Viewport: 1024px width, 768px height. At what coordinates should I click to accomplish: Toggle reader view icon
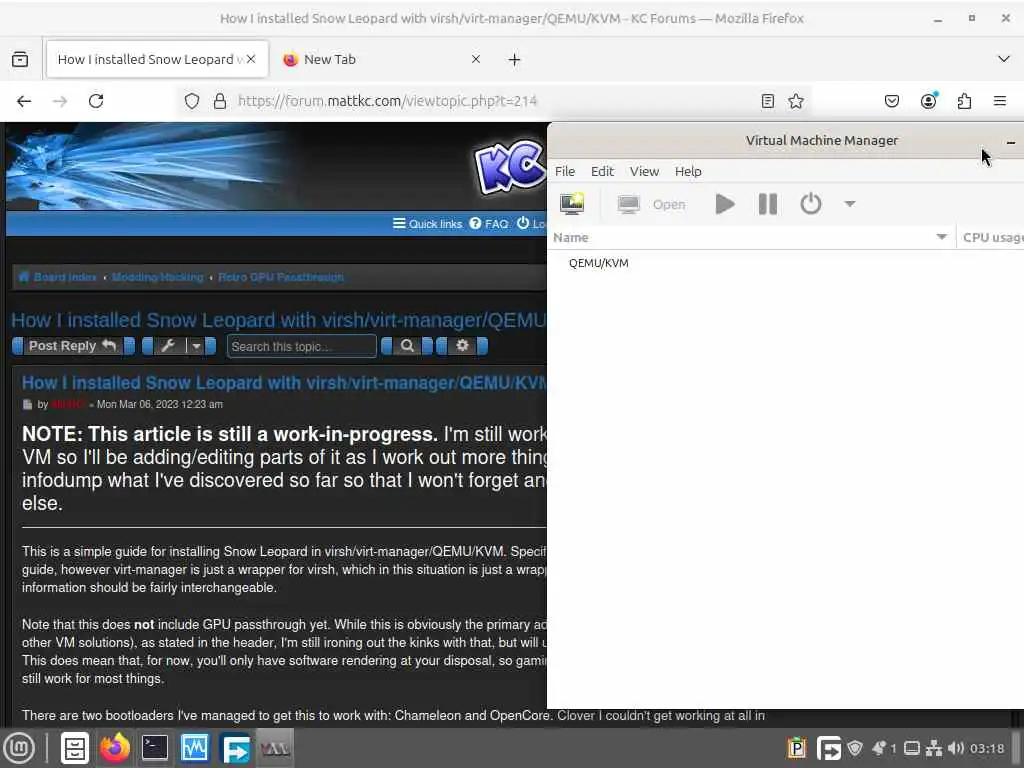[x=768, y=101]
